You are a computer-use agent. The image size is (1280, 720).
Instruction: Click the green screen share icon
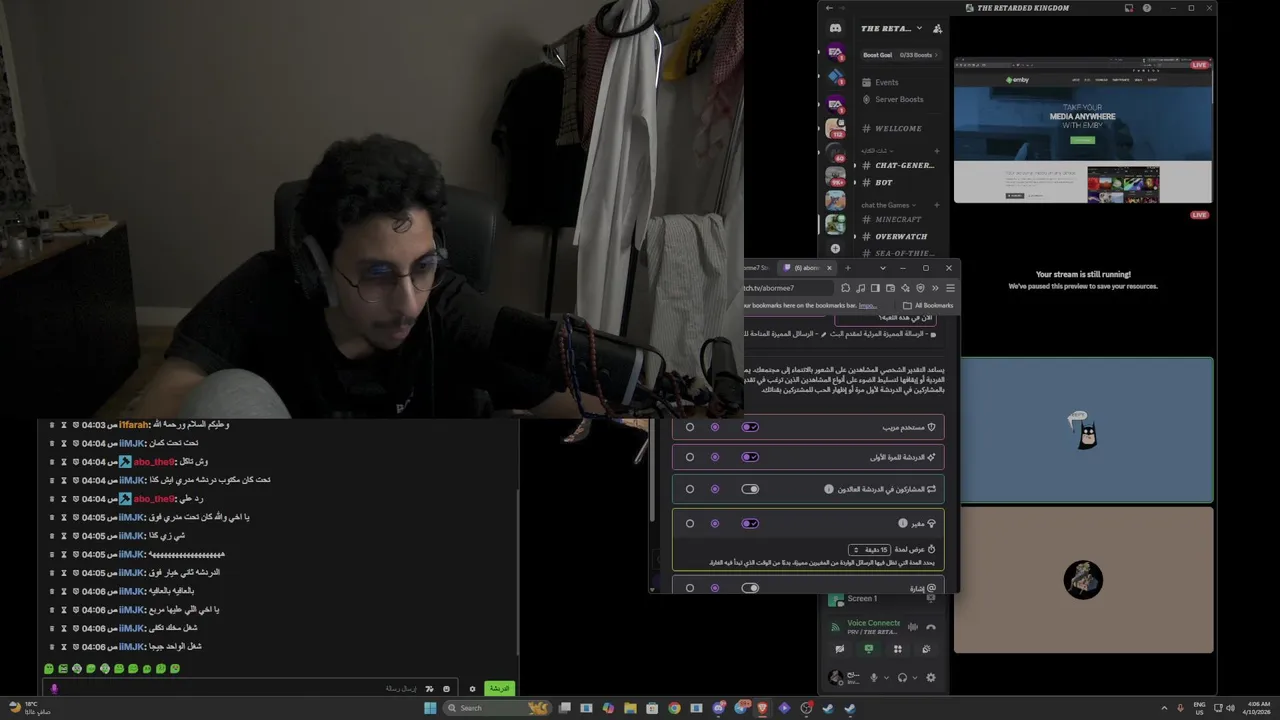click(x=868, y=649)
